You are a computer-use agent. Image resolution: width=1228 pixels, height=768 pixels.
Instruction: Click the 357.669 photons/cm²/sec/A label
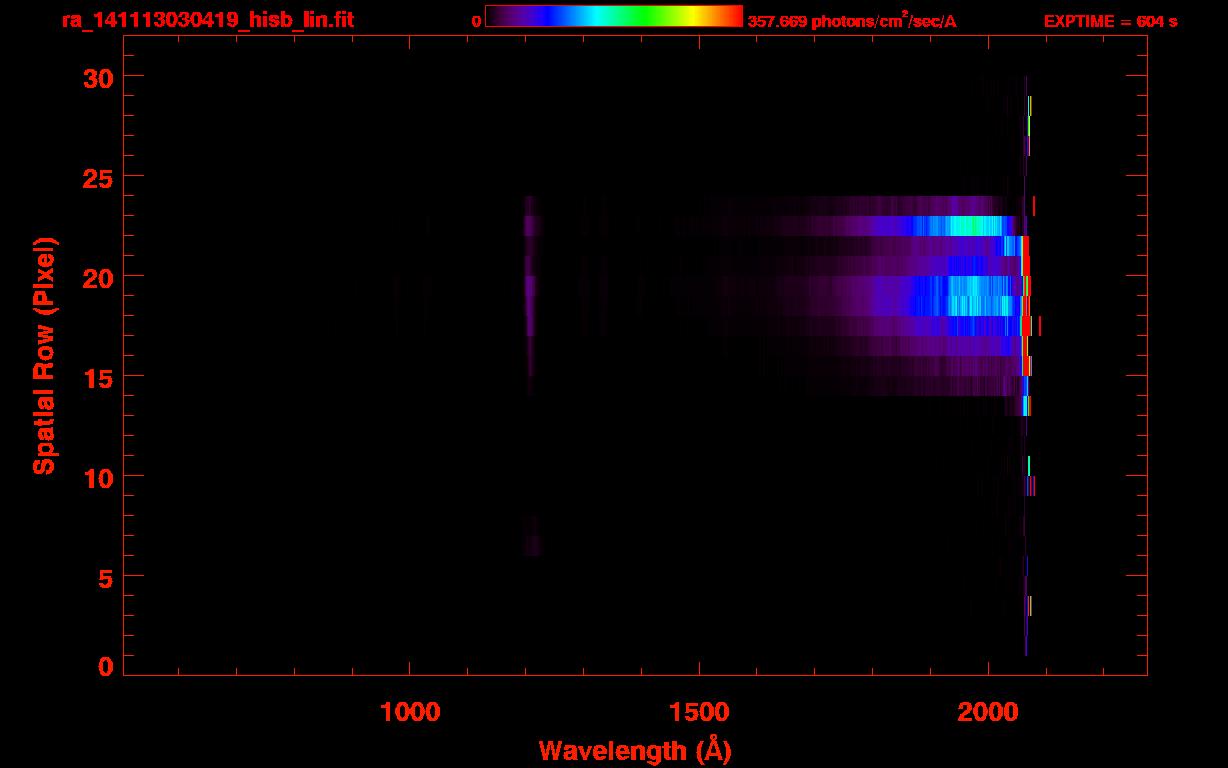click(852, 20)
